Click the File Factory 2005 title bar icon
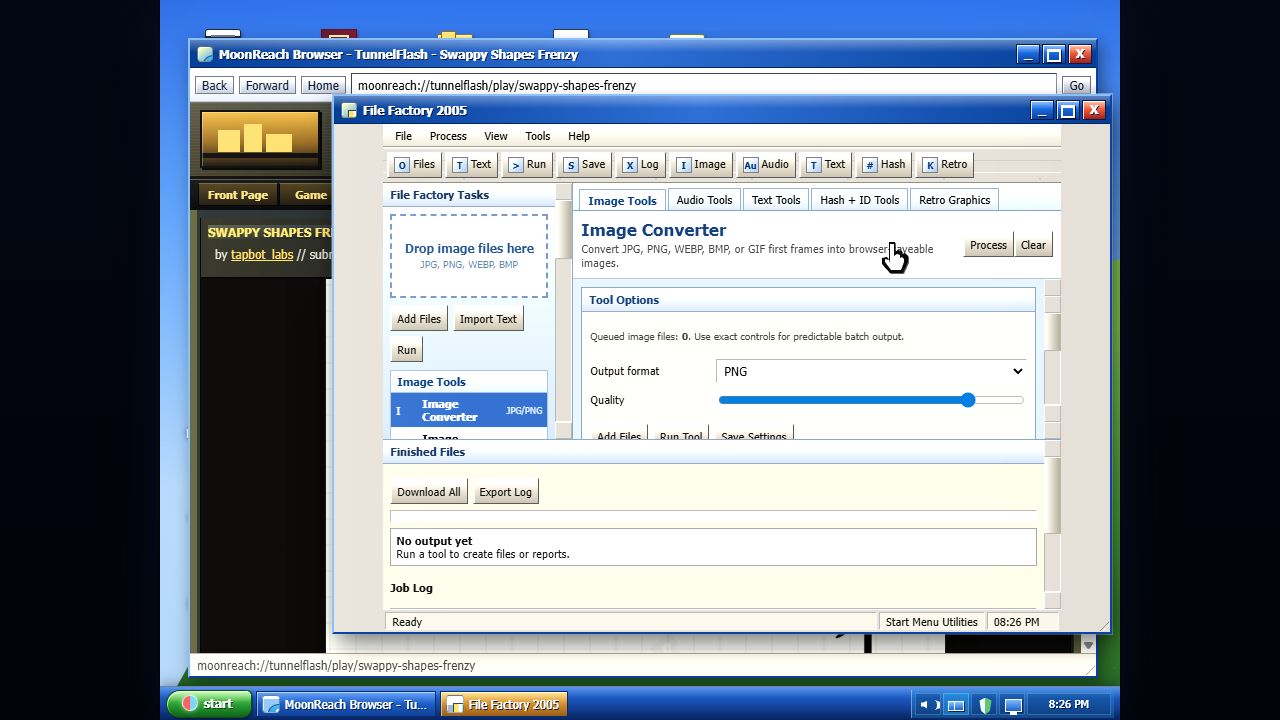 [349, 111]
